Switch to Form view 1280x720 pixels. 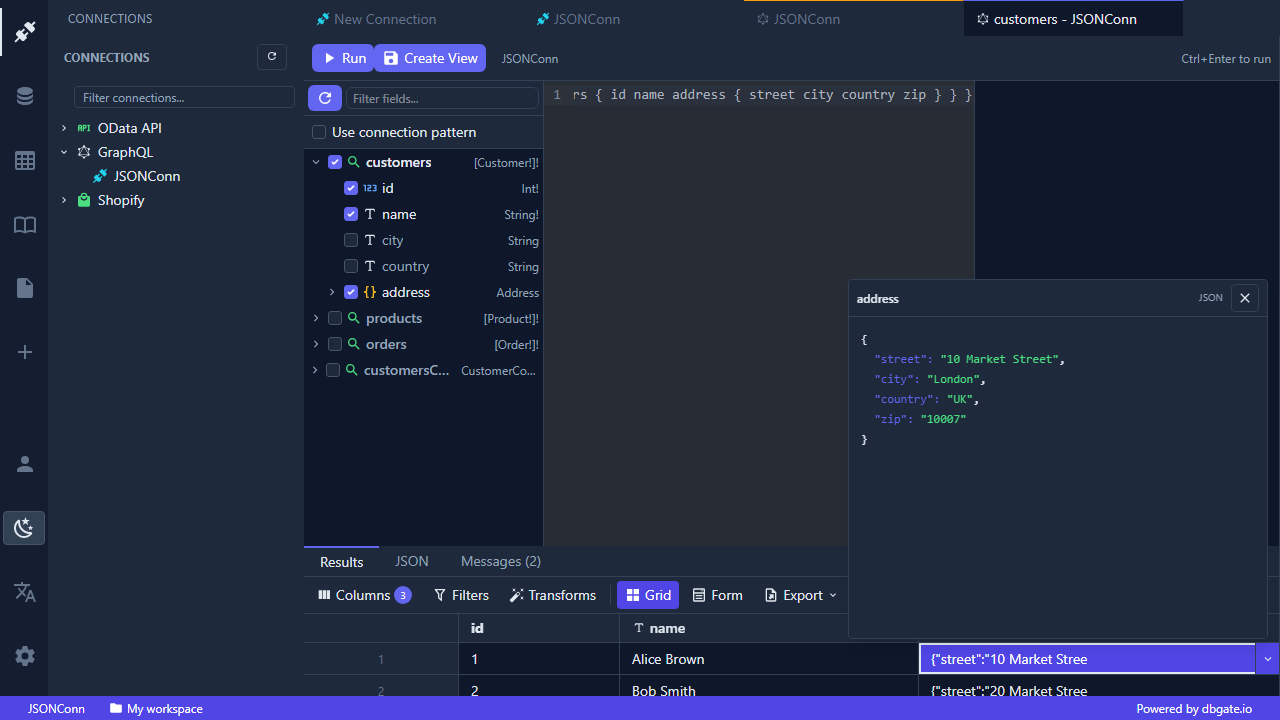pyautogui.click(x=717, y=595)
